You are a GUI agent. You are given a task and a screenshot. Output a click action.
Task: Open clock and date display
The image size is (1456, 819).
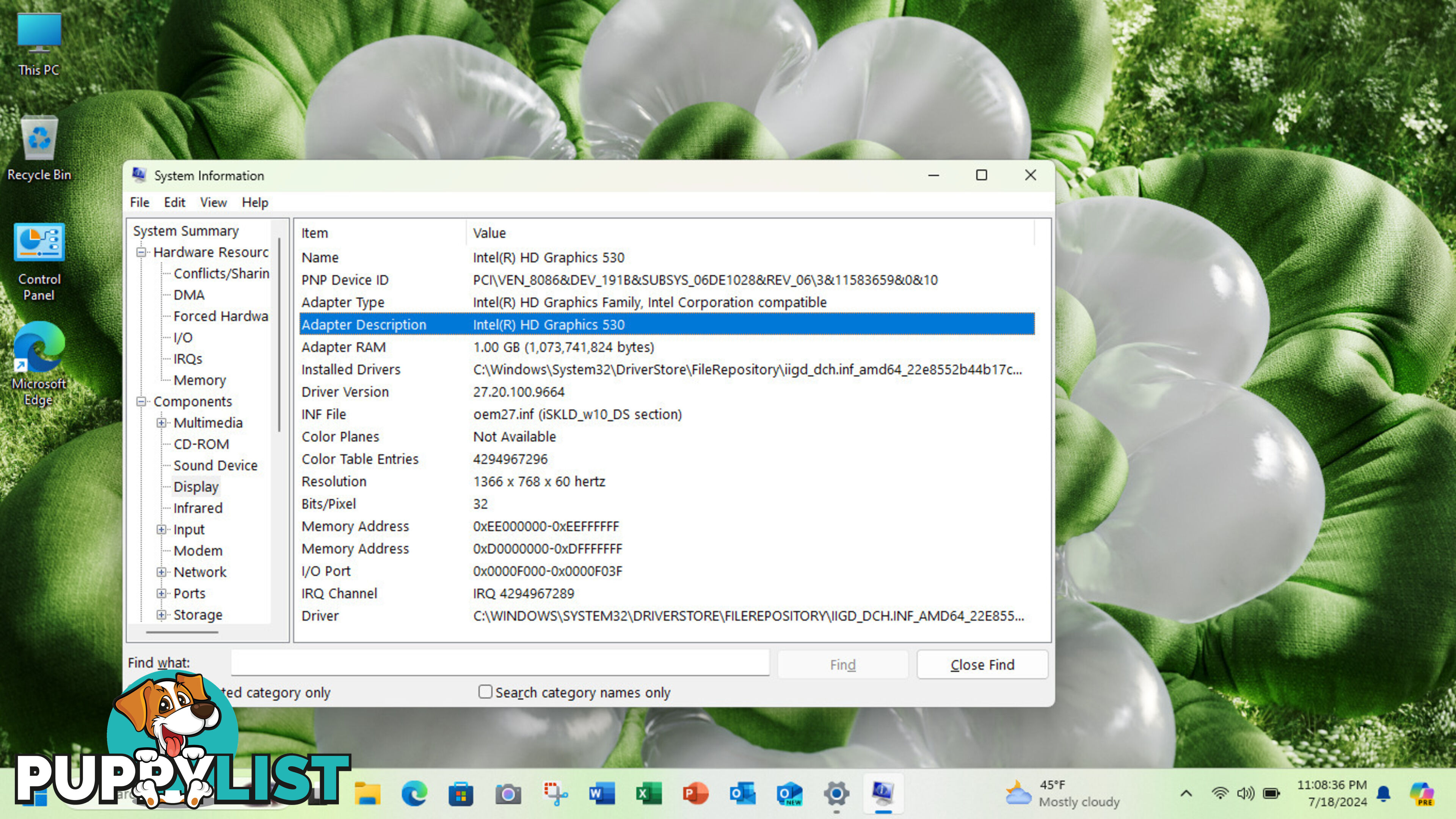(x=1332, y=793)
